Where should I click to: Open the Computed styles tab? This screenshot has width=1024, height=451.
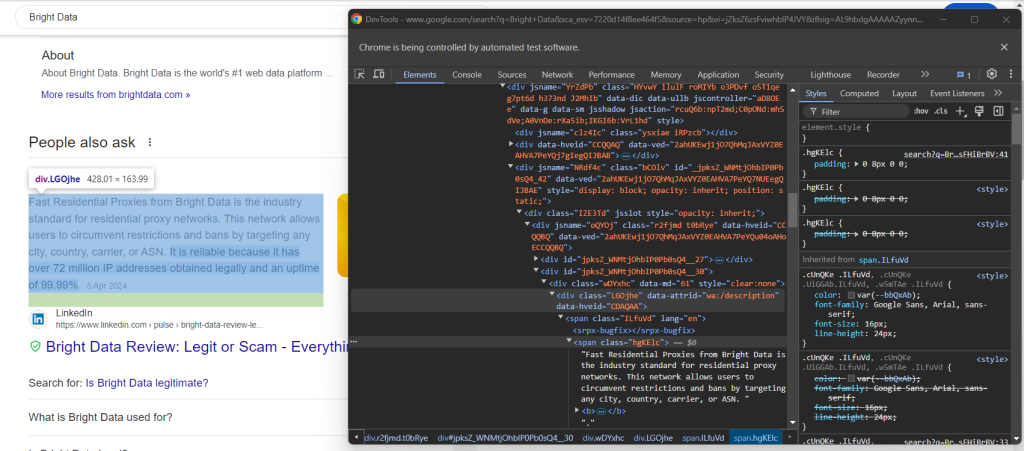tap(859, 93)
